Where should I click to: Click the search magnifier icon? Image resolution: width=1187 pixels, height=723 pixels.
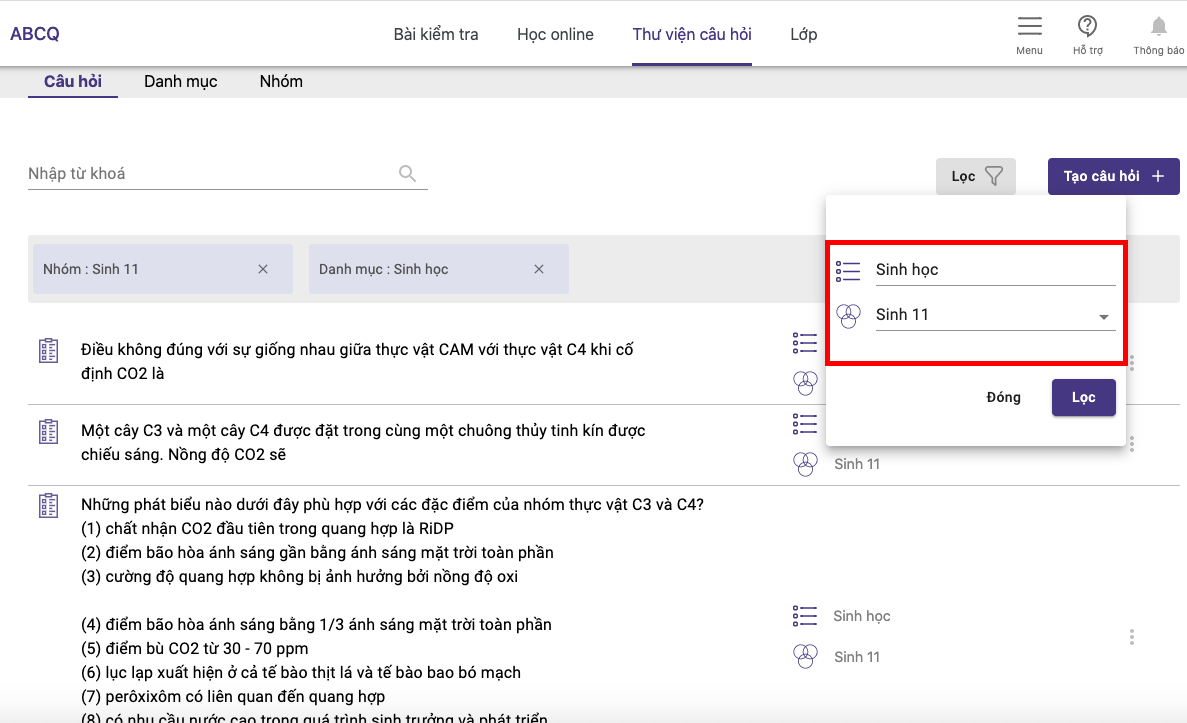click(407, 173)
